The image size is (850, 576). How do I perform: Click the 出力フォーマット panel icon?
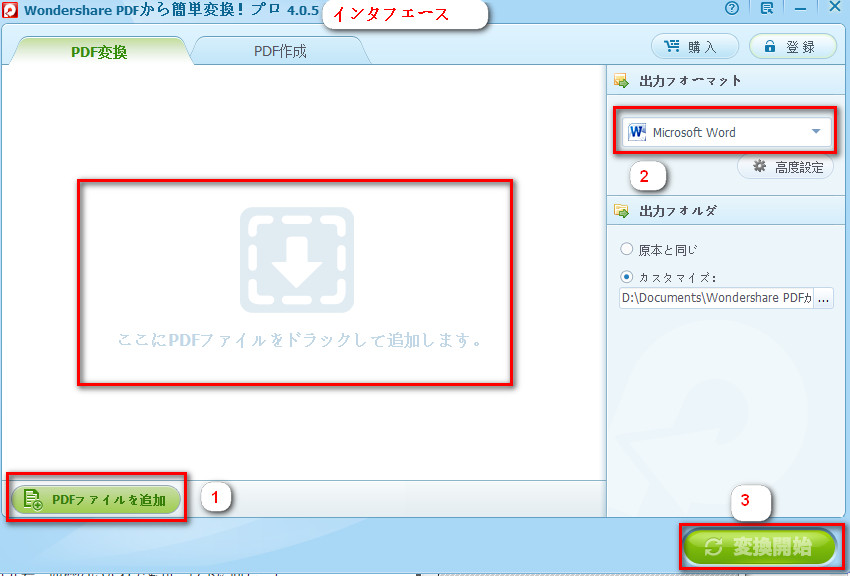coord(621,81)
